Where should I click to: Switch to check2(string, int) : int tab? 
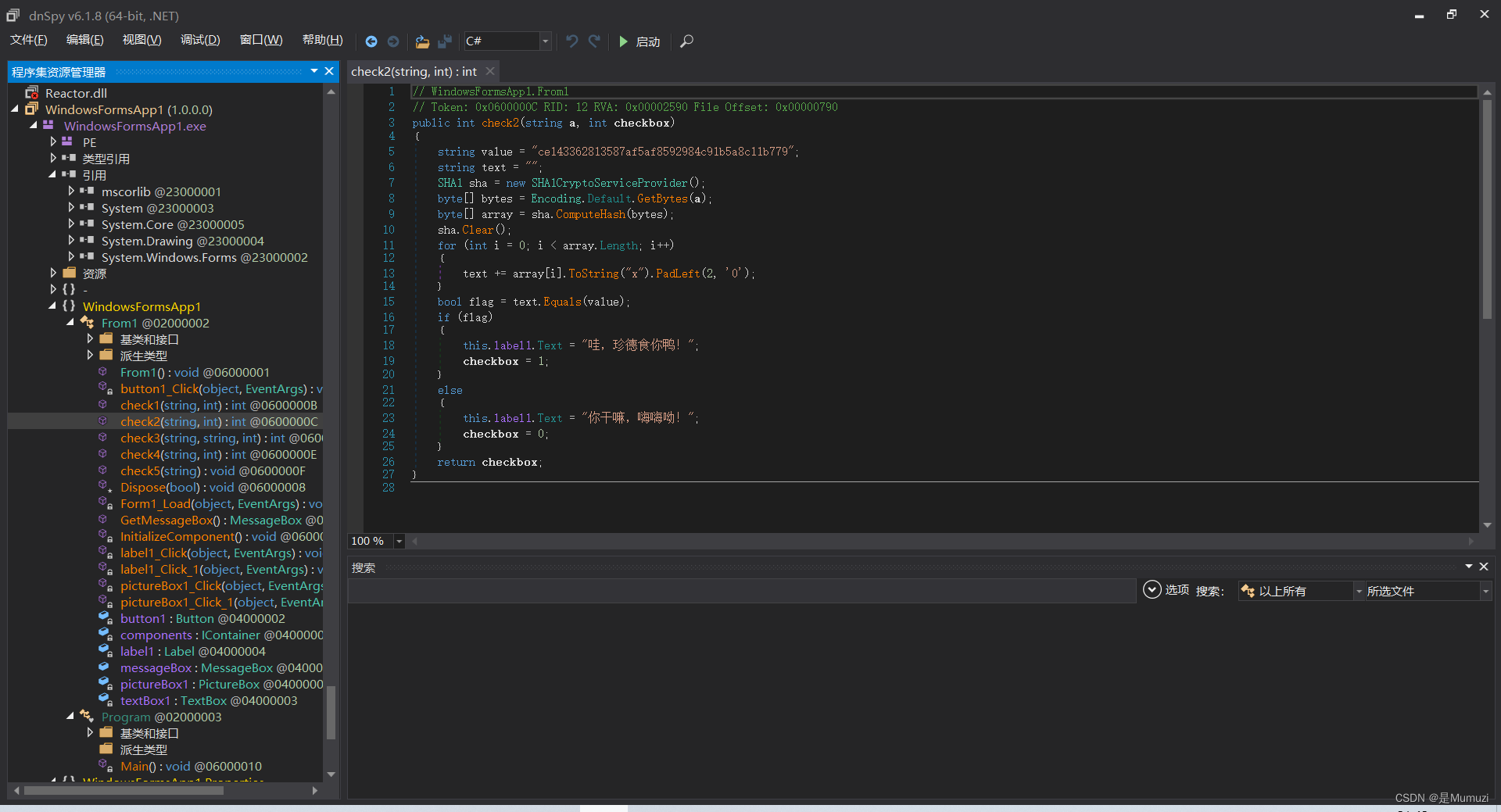click(x=414, y=72)
